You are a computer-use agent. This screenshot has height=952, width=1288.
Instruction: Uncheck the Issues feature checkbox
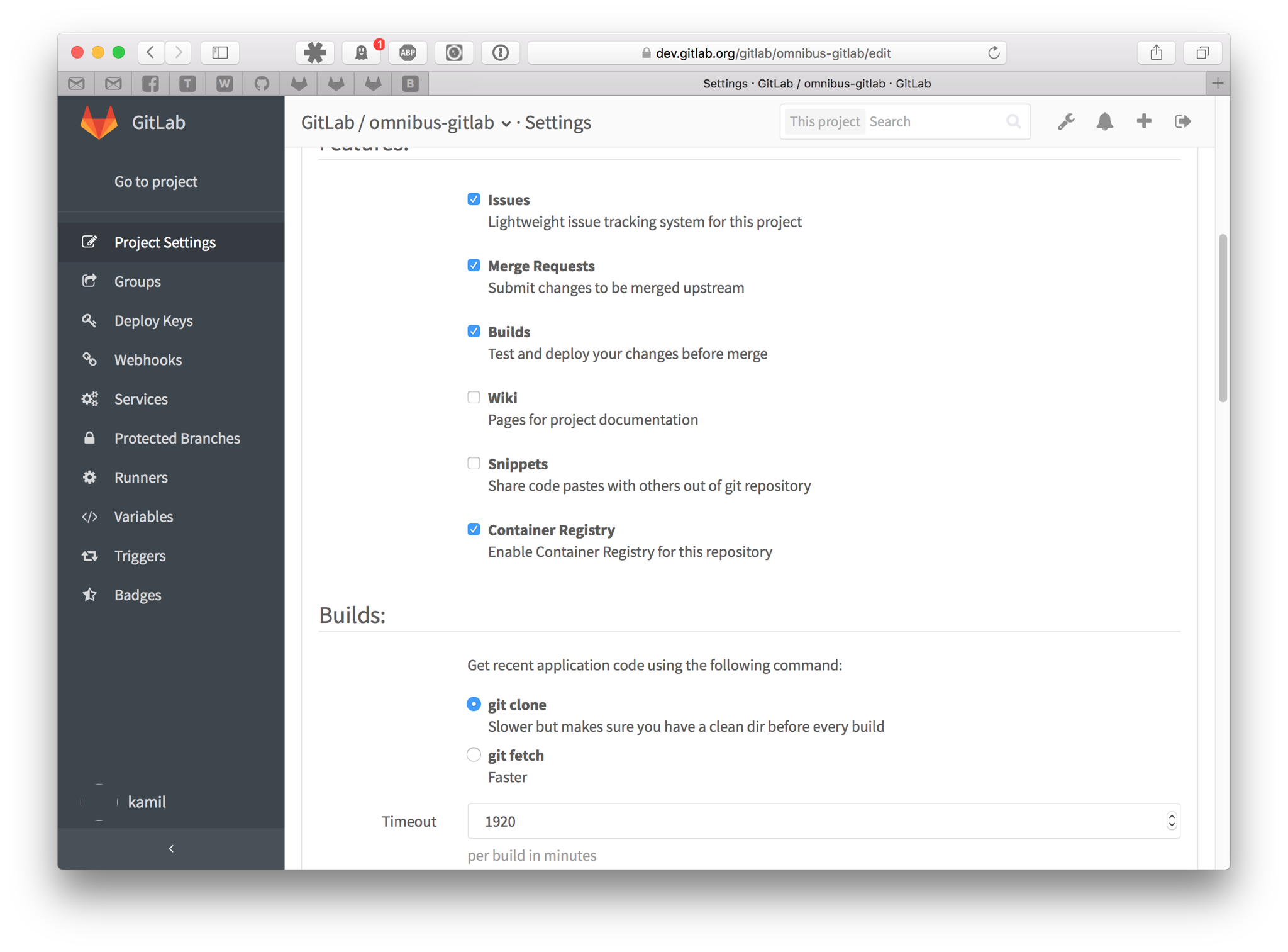click(474, 199)
